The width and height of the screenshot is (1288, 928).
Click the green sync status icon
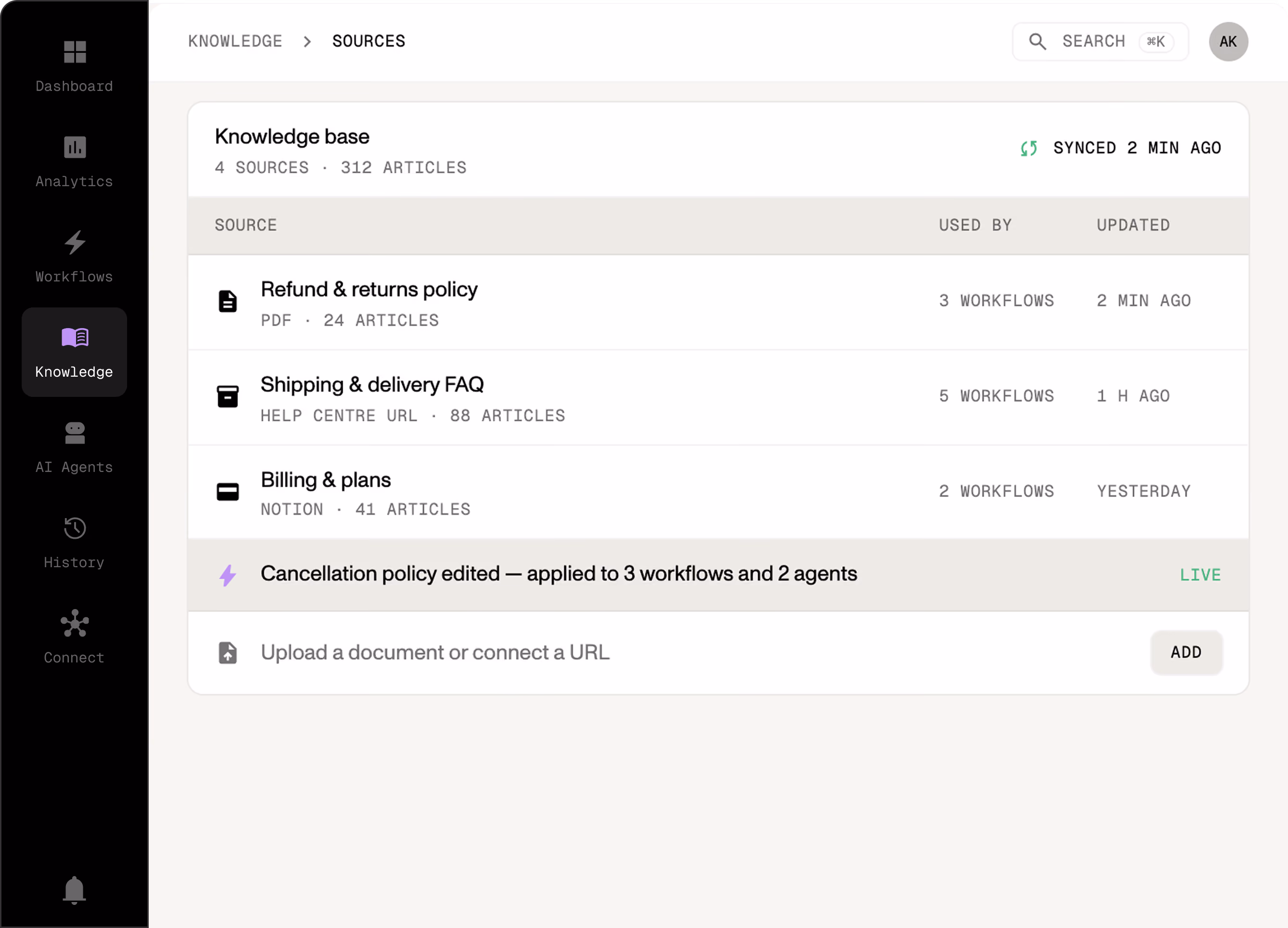pos(1029,148)
